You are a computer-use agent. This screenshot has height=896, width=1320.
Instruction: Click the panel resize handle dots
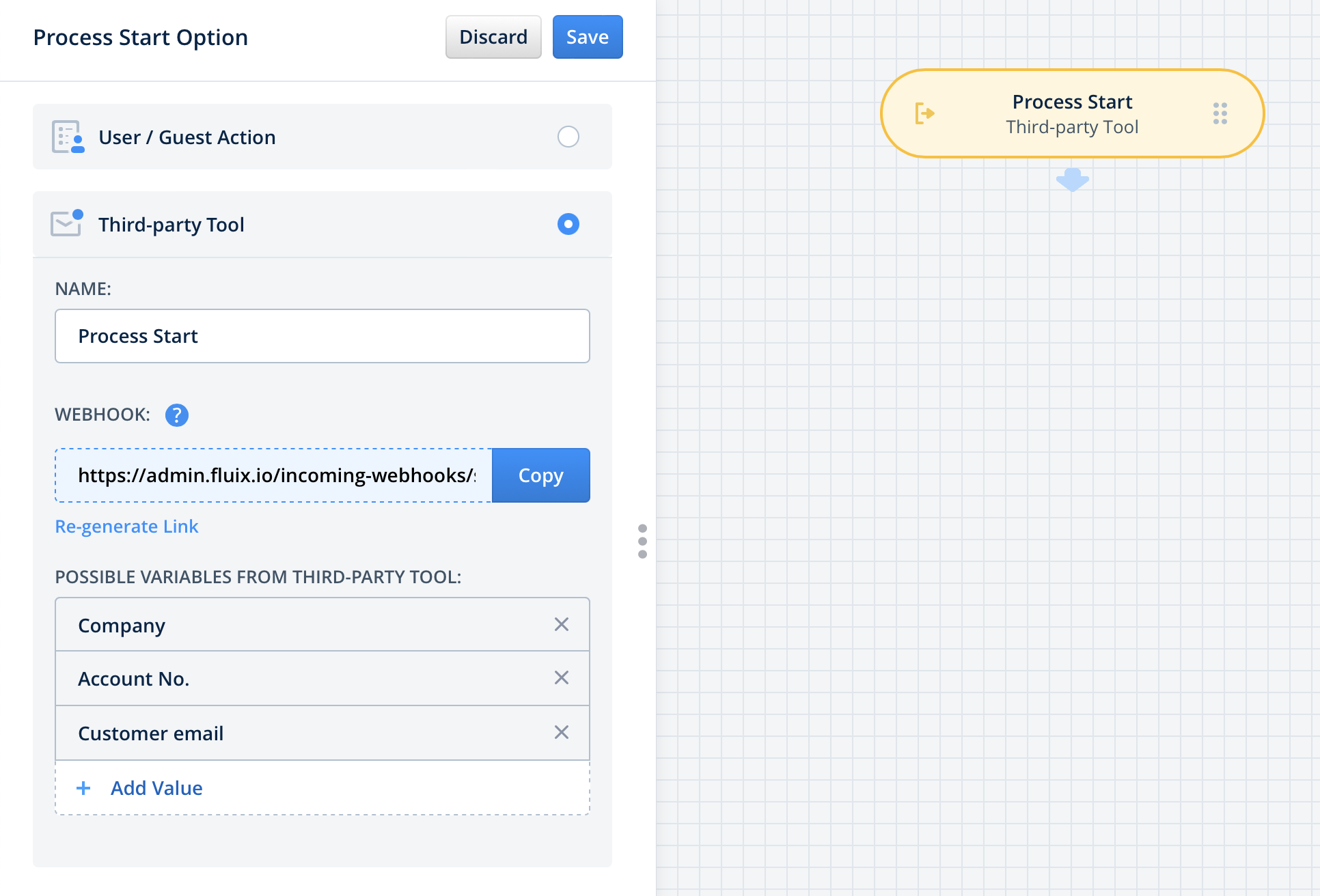(x=642, y=541)
